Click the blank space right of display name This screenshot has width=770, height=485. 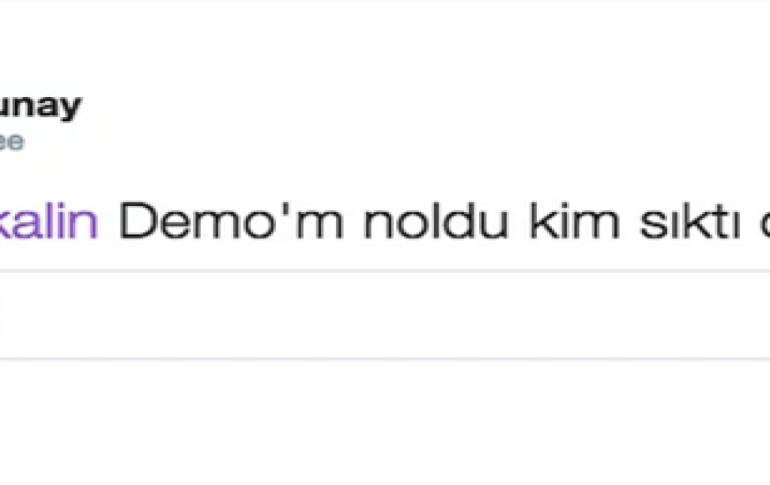pos(422,106)
